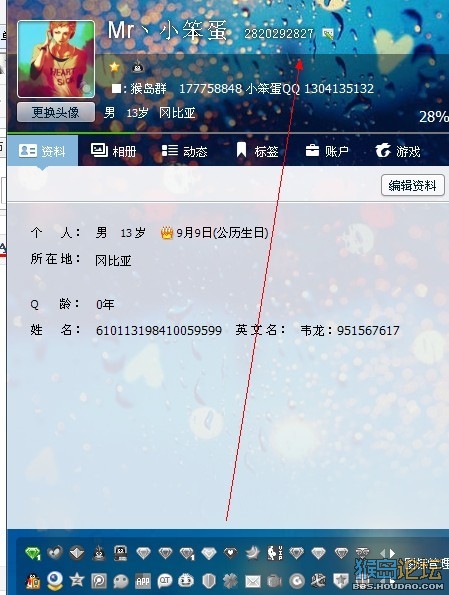Open the 游戏 tab
The image size is (449, 595).
click(398, 151)
